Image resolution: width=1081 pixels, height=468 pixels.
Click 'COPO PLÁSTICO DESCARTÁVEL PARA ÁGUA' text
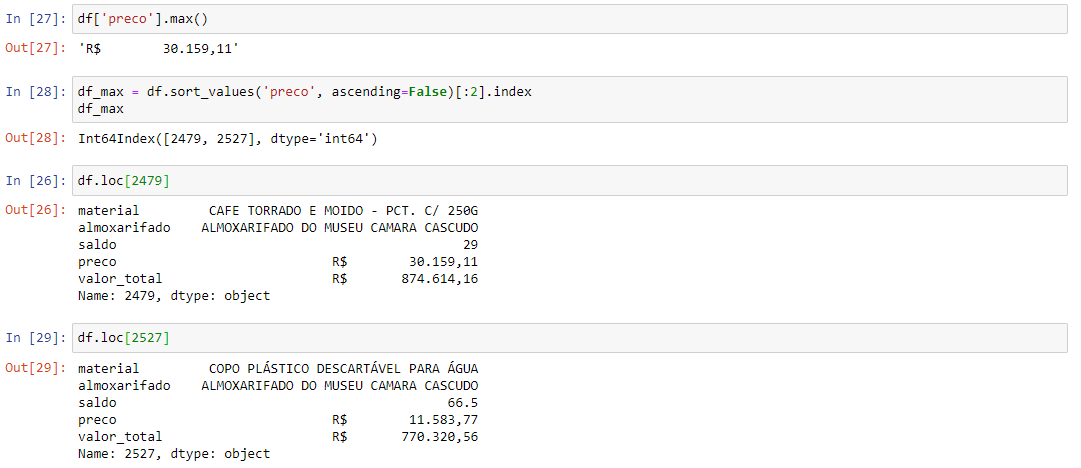tap(343, 368)
